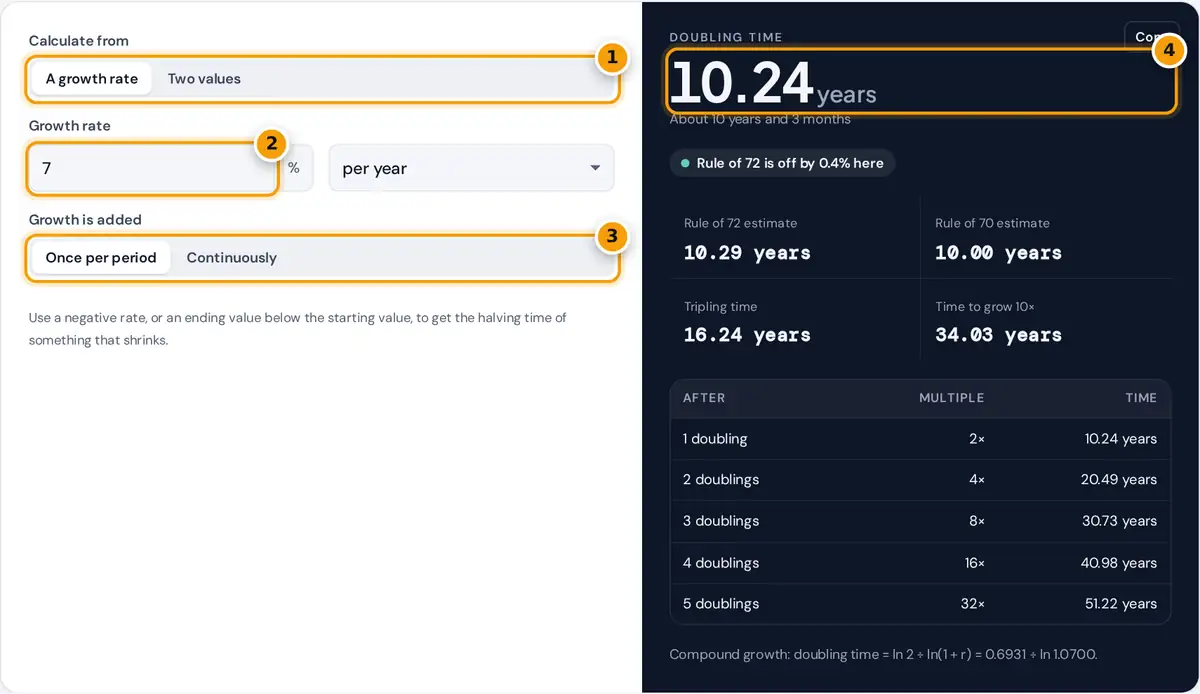
Task: Click the Copy button beside doubling time
Action: pyautogui.click(x=1152, y=37)
